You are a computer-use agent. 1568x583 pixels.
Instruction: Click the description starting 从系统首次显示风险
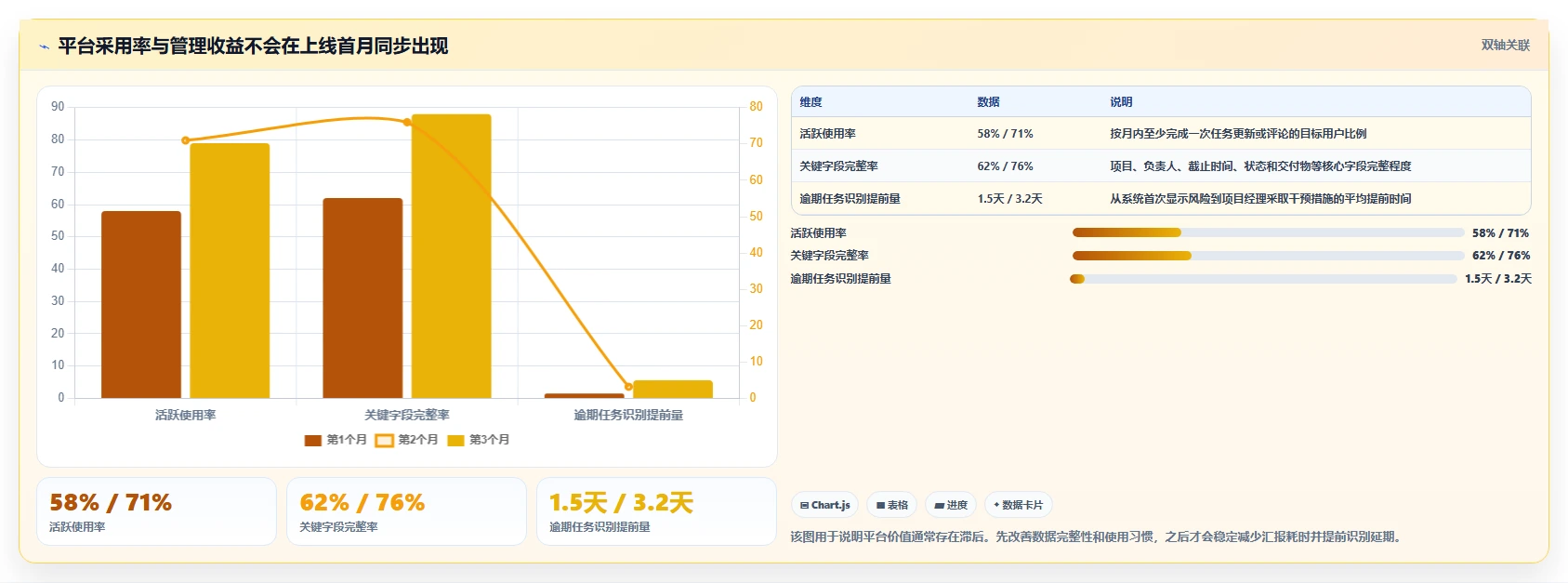click(1260, 199)
